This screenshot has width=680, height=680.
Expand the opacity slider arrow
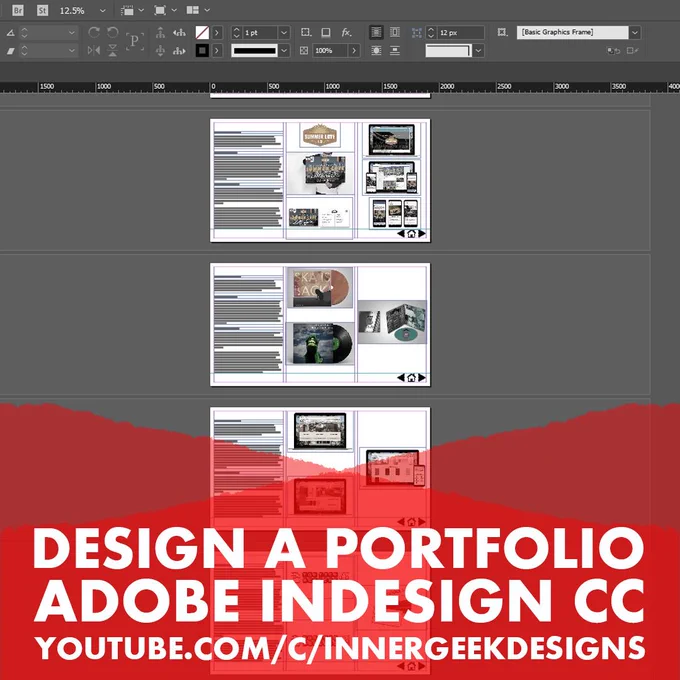[x=354, y=51]
